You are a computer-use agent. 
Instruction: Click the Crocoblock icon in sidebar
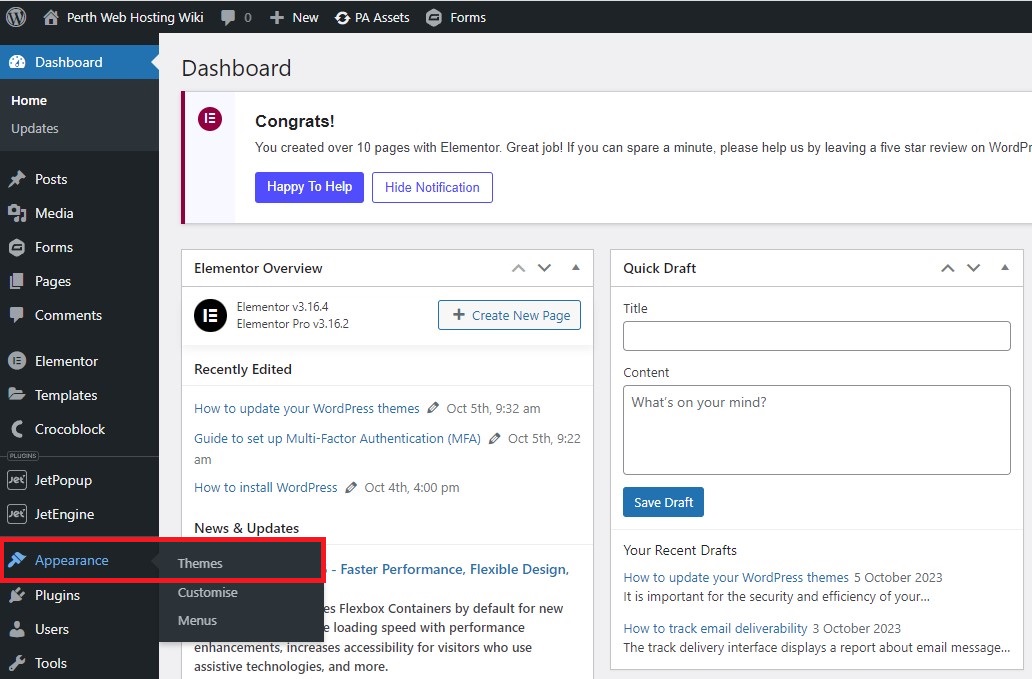(x=18, y=429)
